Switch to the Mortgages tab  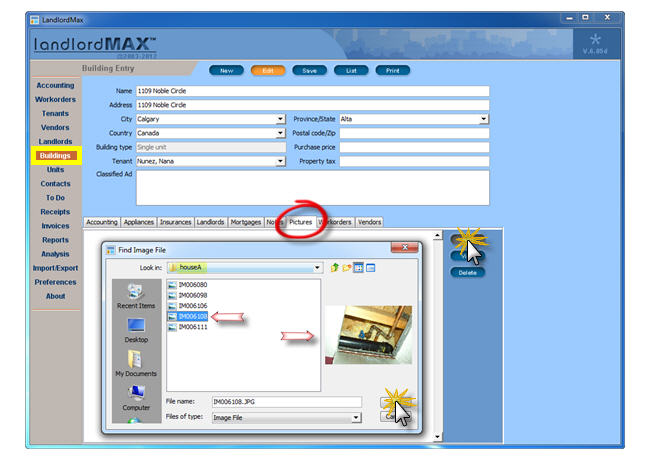click(245, 222)
